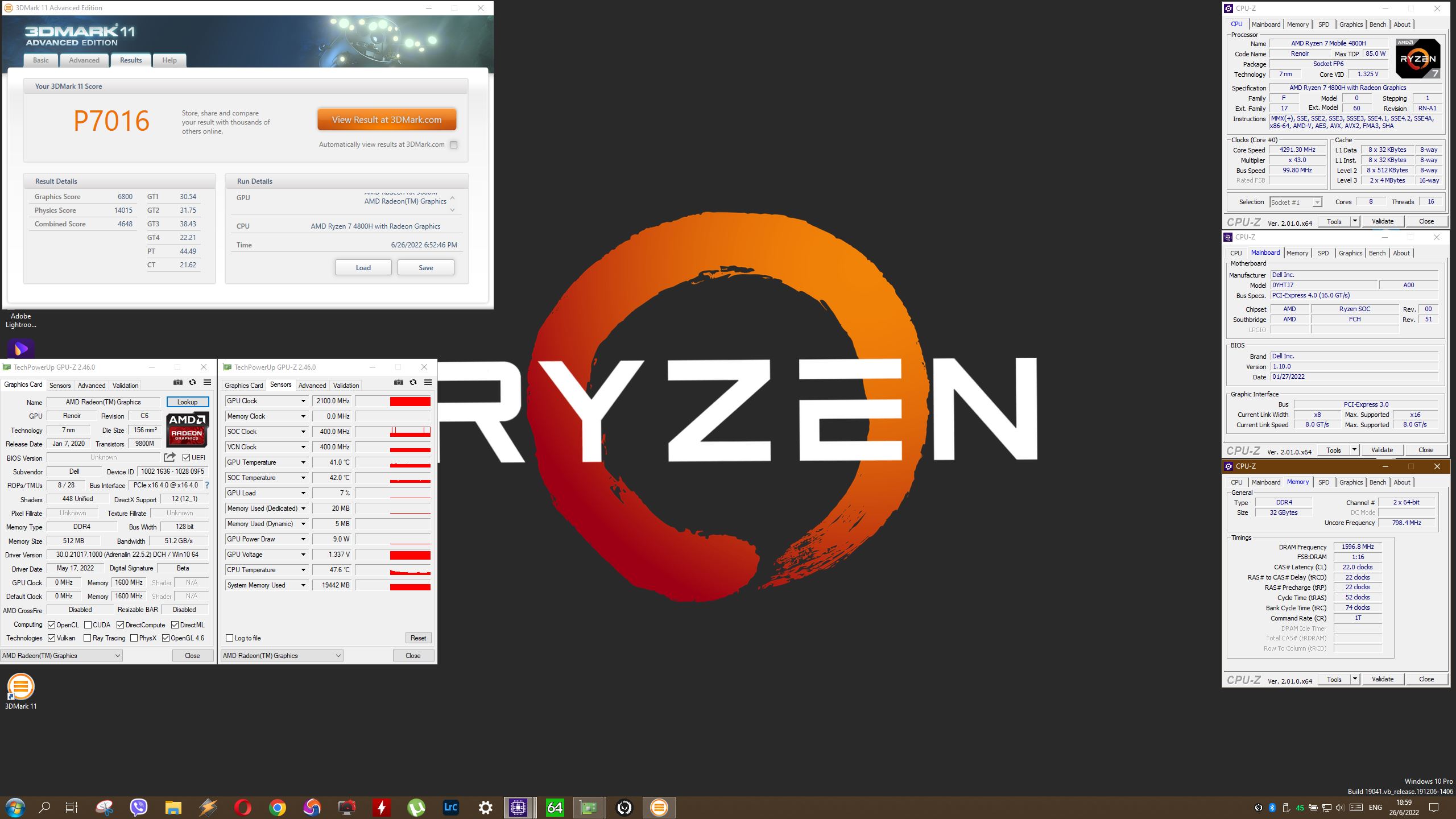Click Validate in the bottom CPU-Z Memory window
Screen dimensions: 1456x819
[1383, 679]
